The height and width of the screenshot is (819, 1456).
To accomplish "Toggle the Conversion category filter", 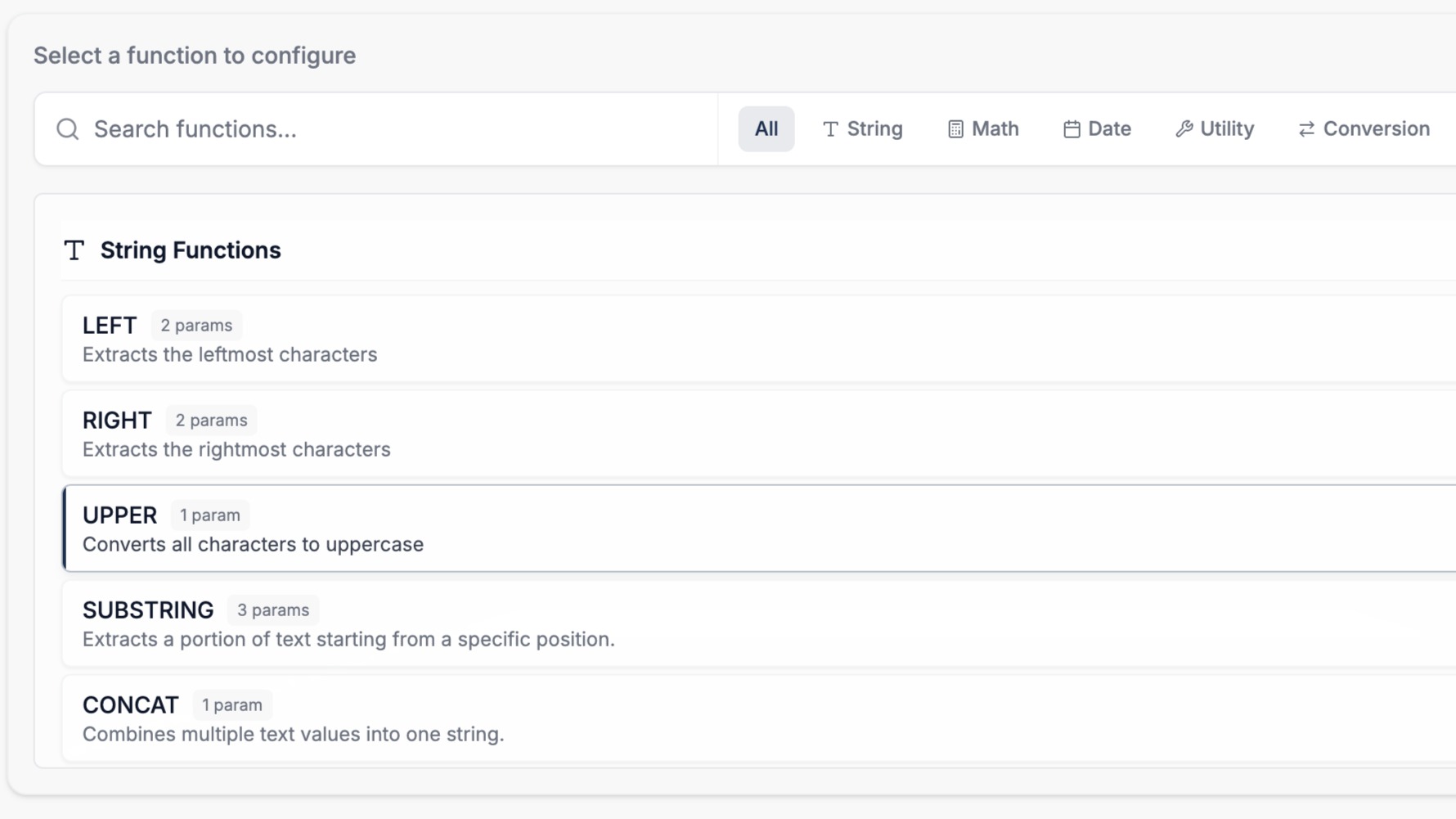I will point(1362,128).
